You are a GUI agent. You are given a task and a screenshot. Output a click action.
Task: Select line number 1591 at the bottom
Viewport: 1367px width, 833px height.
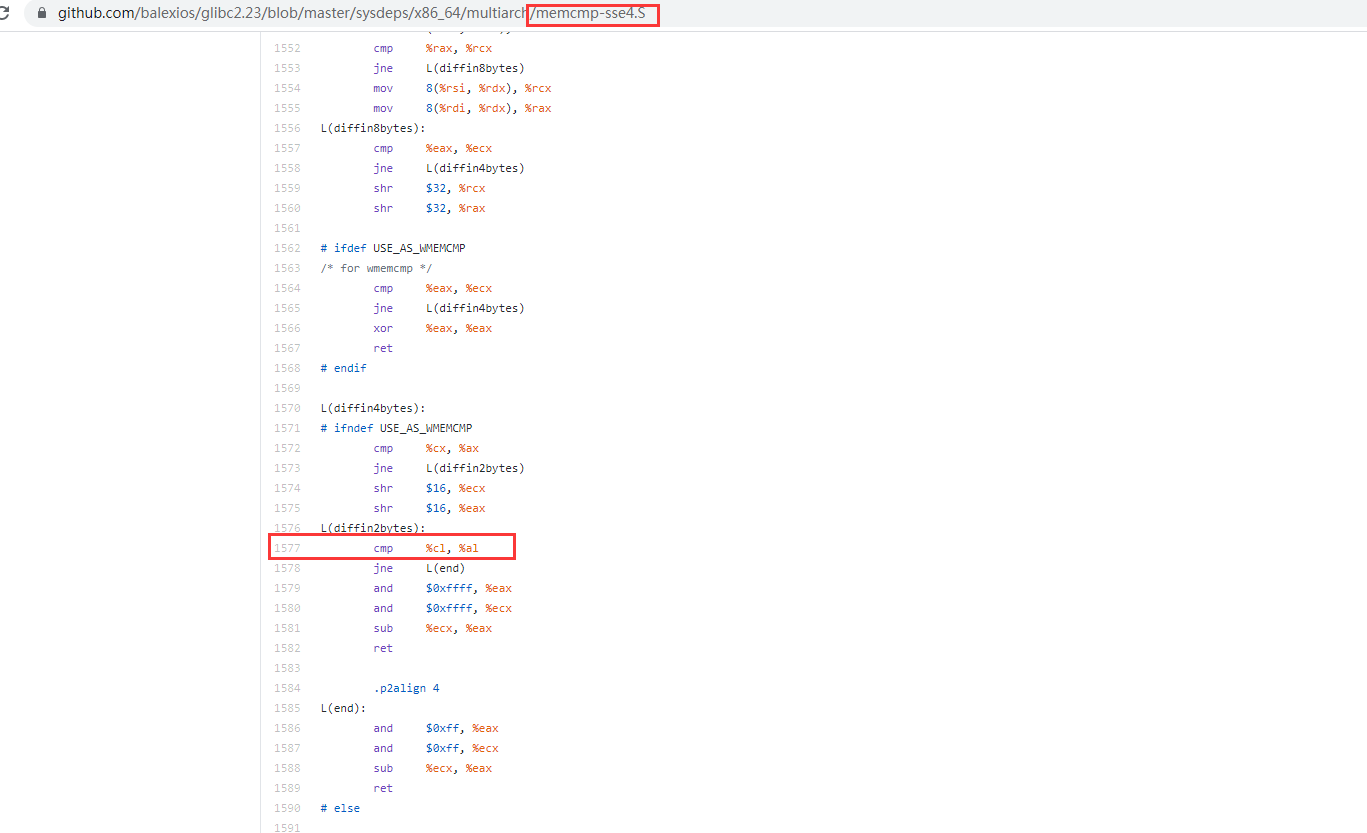tap(287, 827)
